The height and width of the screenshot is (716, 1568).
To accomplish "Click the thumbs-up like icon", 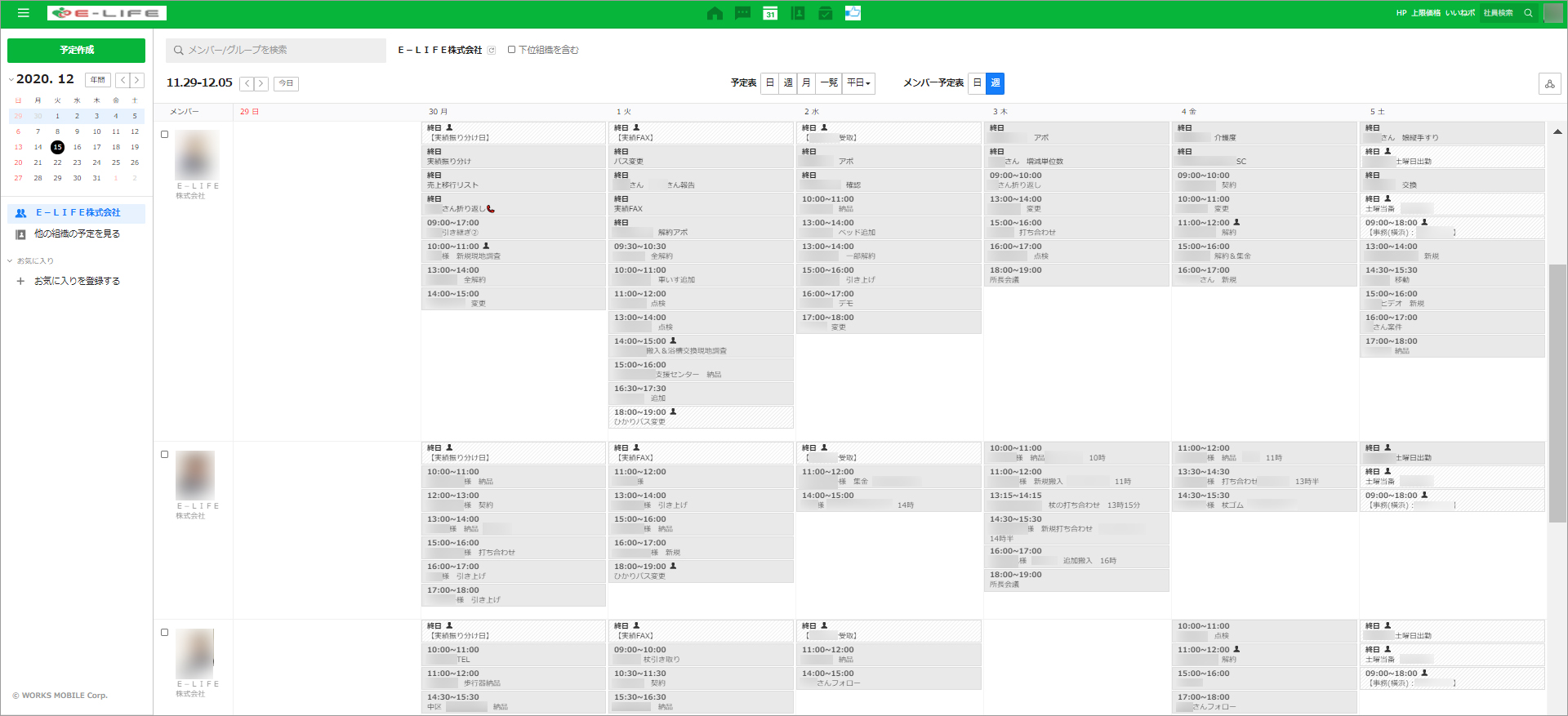I will pos(853,13).
